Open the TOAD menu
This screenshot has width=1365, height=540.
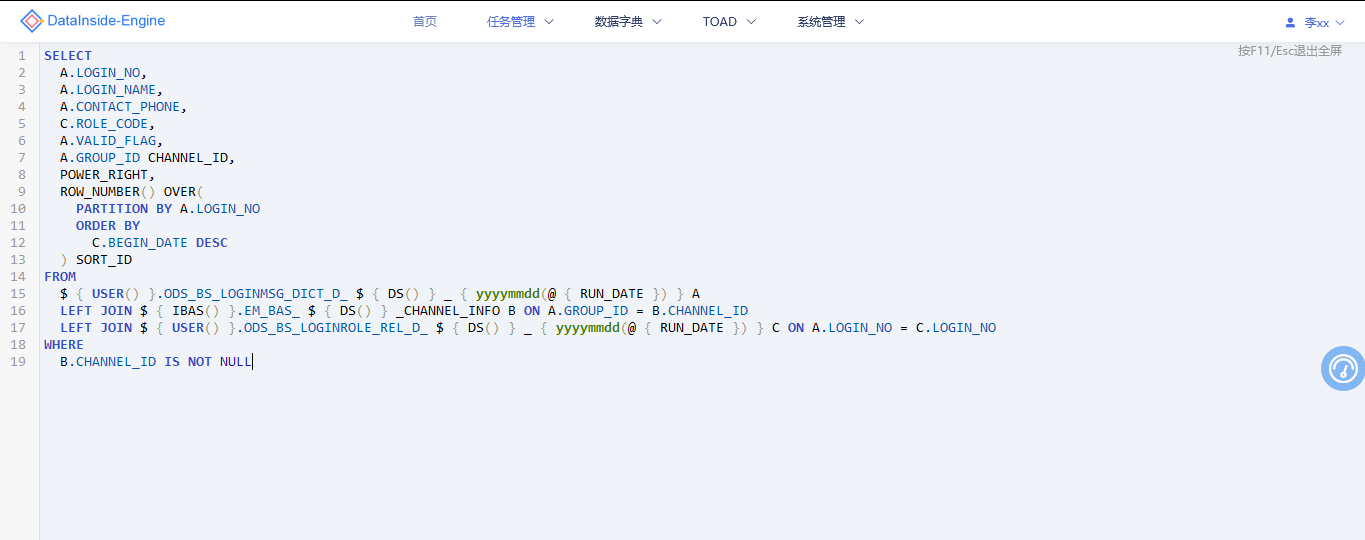click(720, 22)
